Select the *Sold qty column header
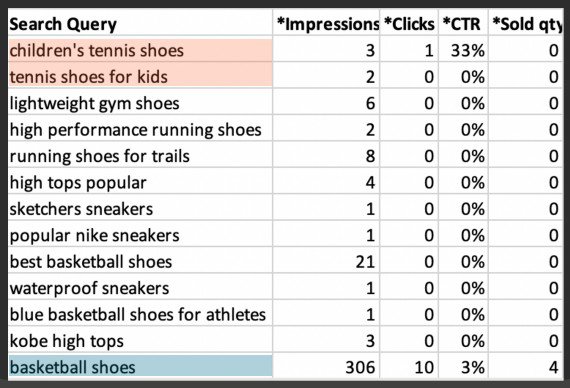 tap(526, 23)
